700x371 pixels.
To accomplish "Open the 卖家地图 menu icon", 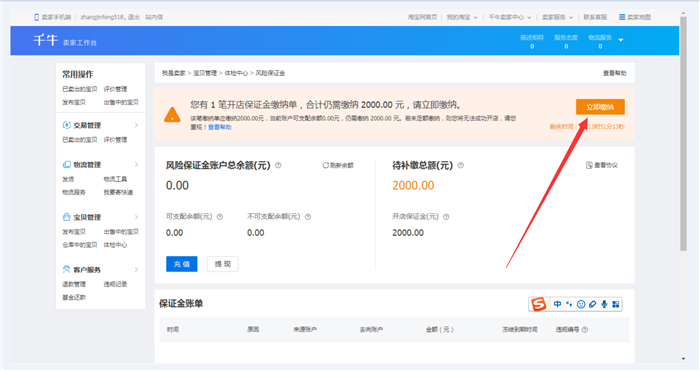I will click(x=622, y=17).
